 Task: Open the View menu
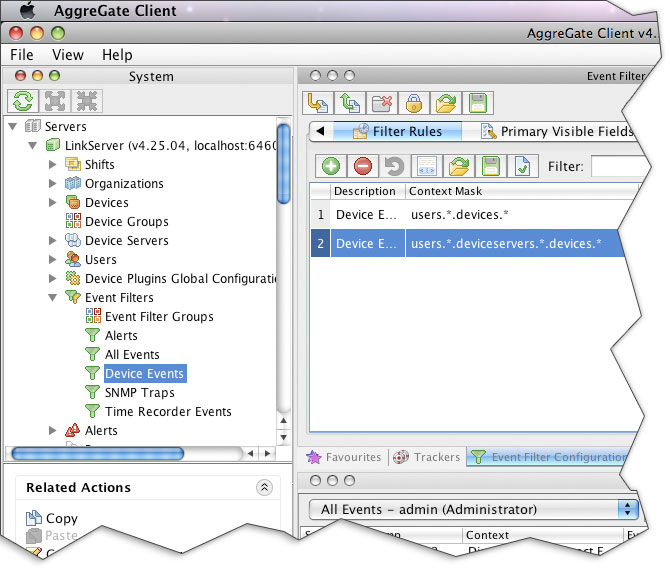(68, 55)
